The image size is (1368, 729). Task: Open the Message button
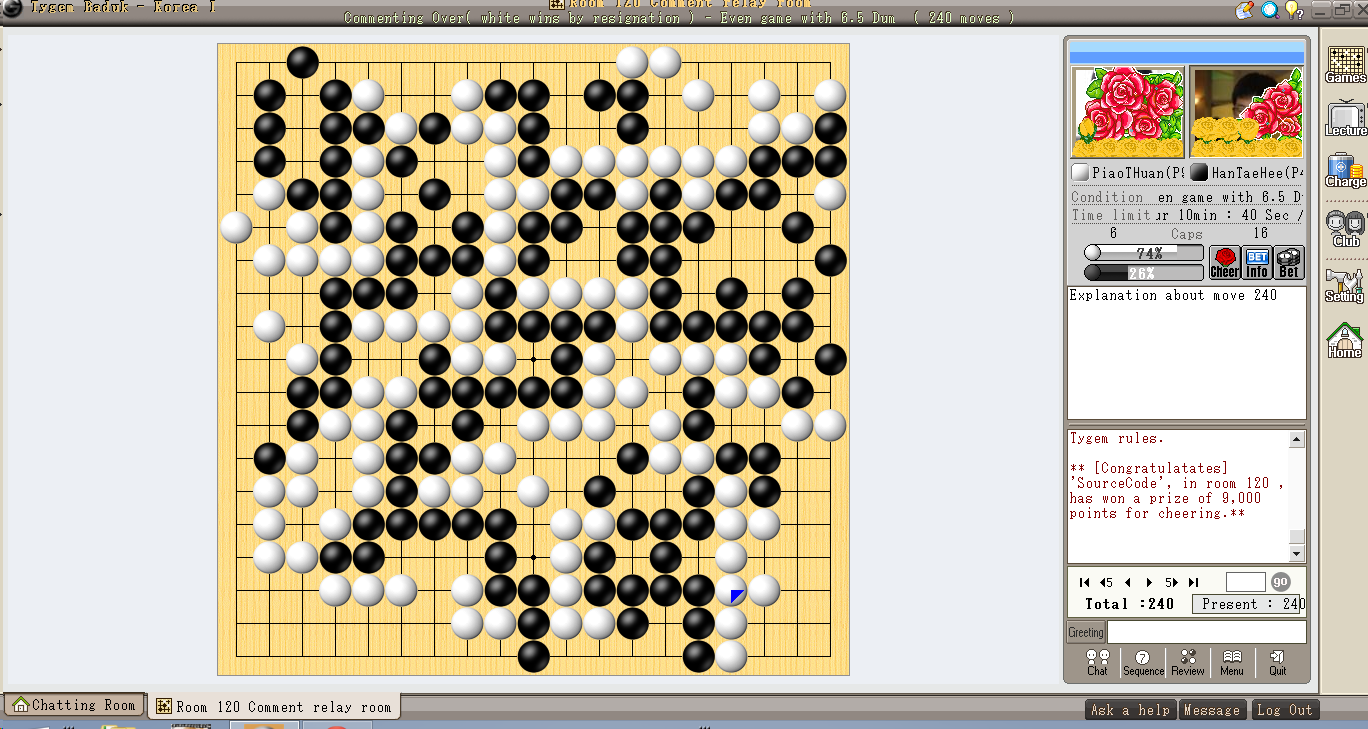click(x=1212, y=710)
